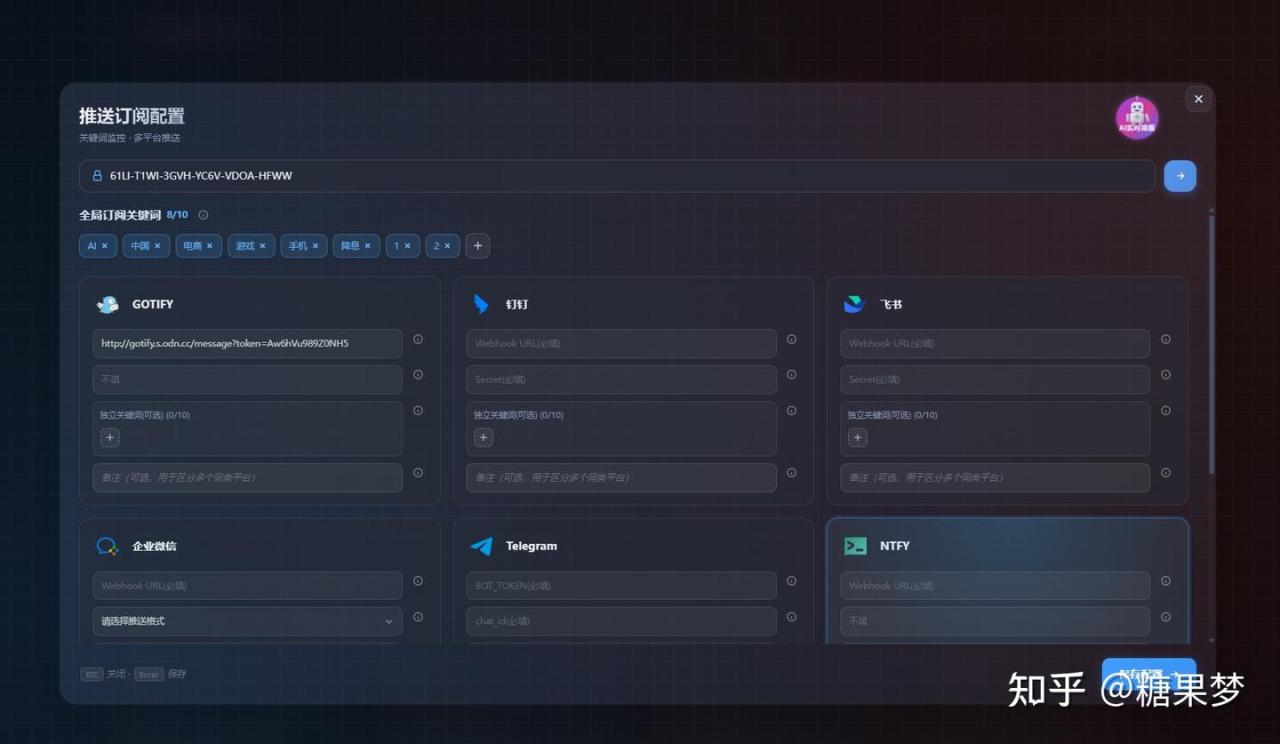Open the 请选择推送格式 dropdown
1280x744 pixels.
click(247, 621)
